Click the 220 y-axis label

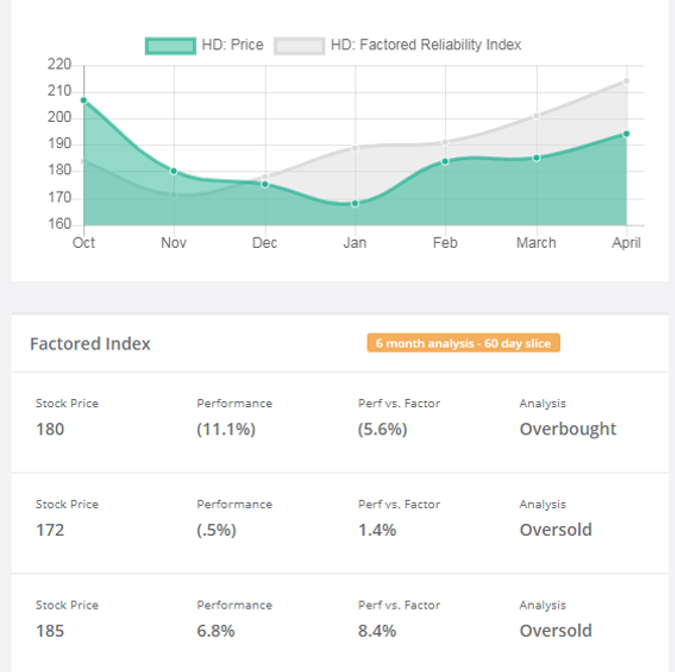59,65
